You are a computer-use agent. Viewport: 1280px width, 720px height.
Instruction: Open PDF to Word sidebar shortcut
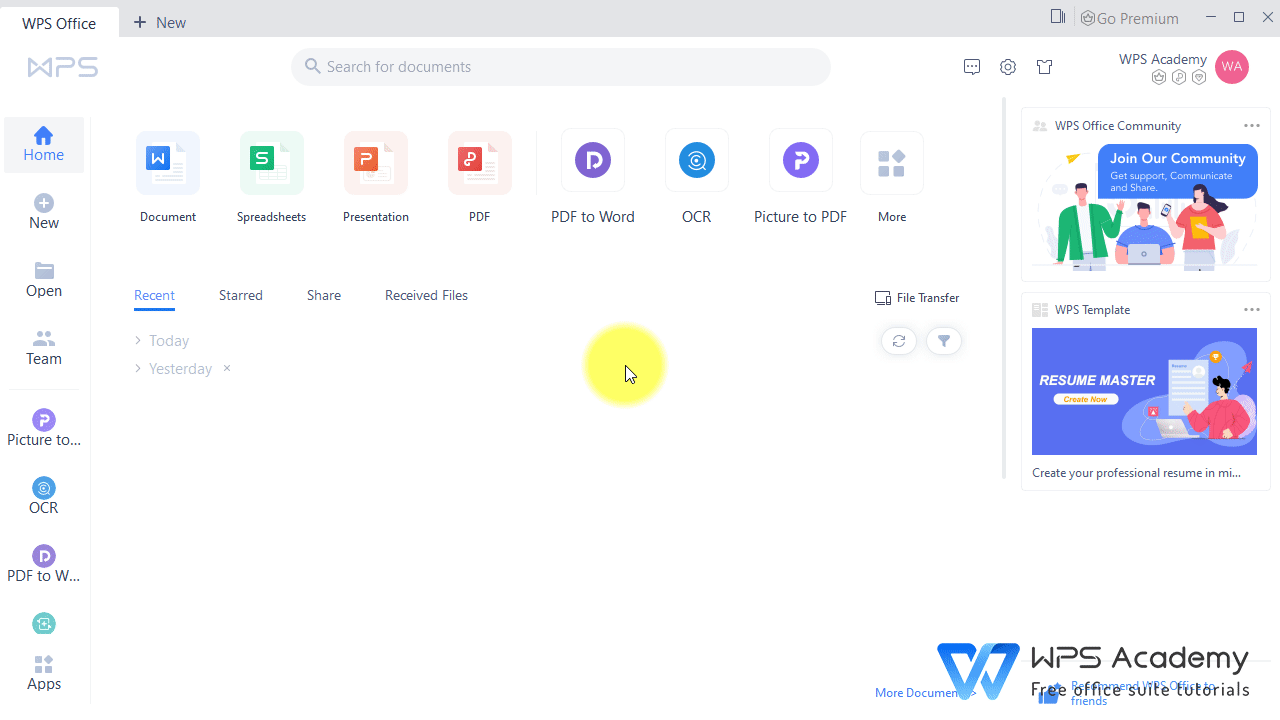pyautogui.click(x=44, y=564)
